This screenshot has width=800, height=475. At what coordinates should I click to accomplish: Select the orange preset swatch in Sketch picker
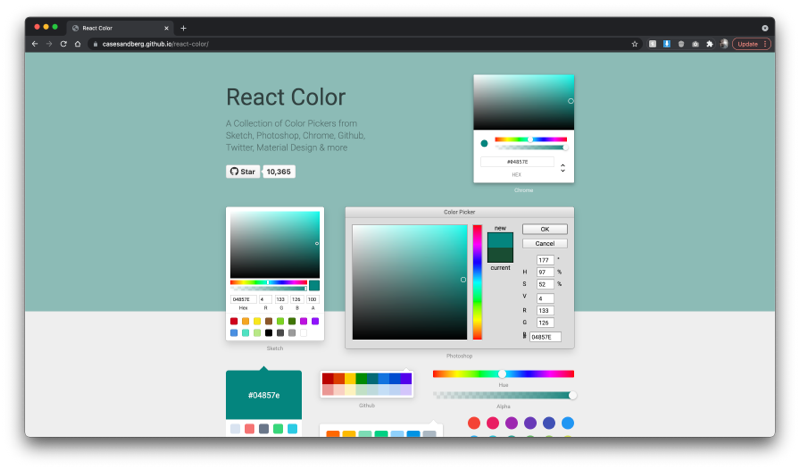tap(245, 321)
